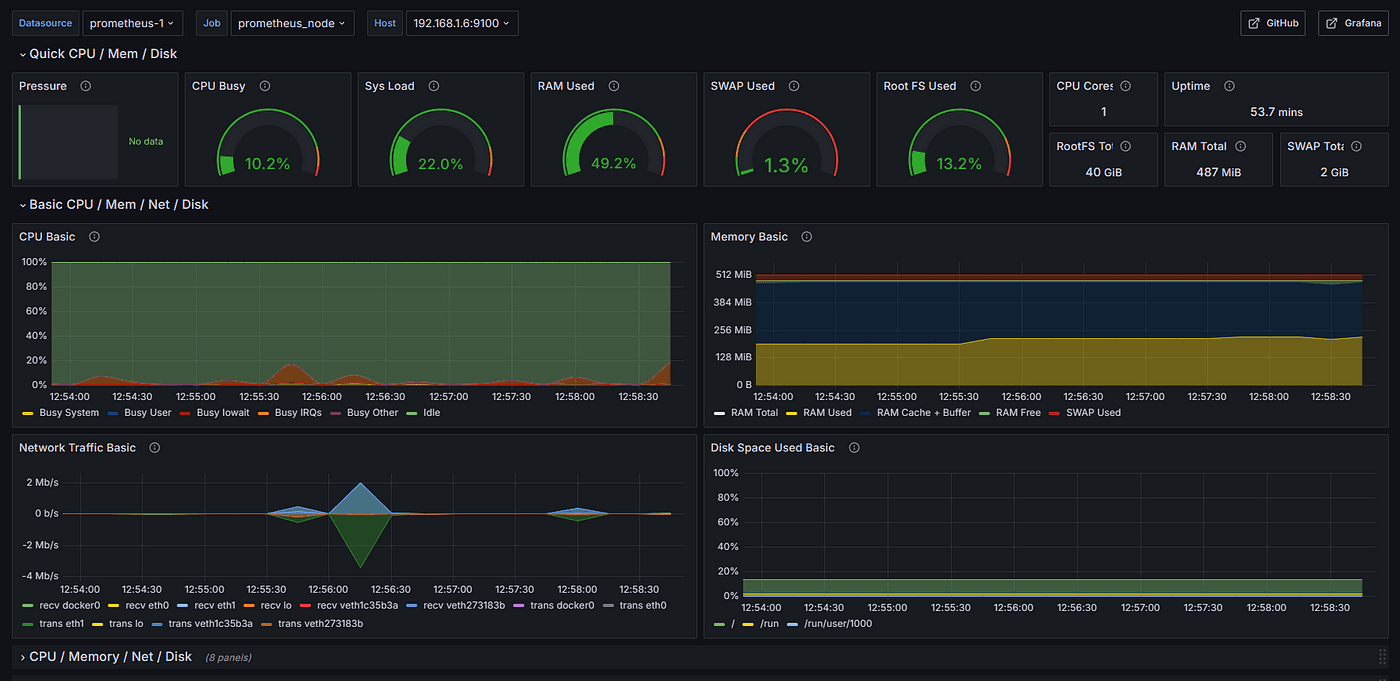Click the SWAP Used legend color swatch
This screenshot has width=1400, height=681.
(x=1053, y=413)
